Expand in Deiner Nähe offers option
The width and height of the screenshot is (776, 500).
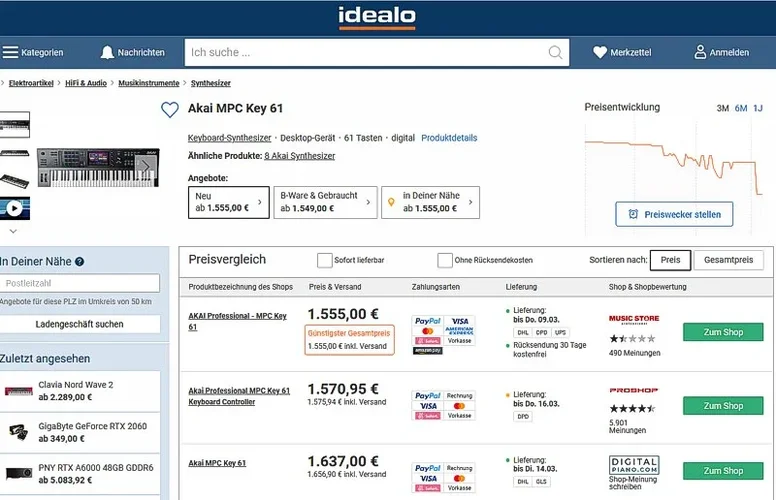click(431, 202)
